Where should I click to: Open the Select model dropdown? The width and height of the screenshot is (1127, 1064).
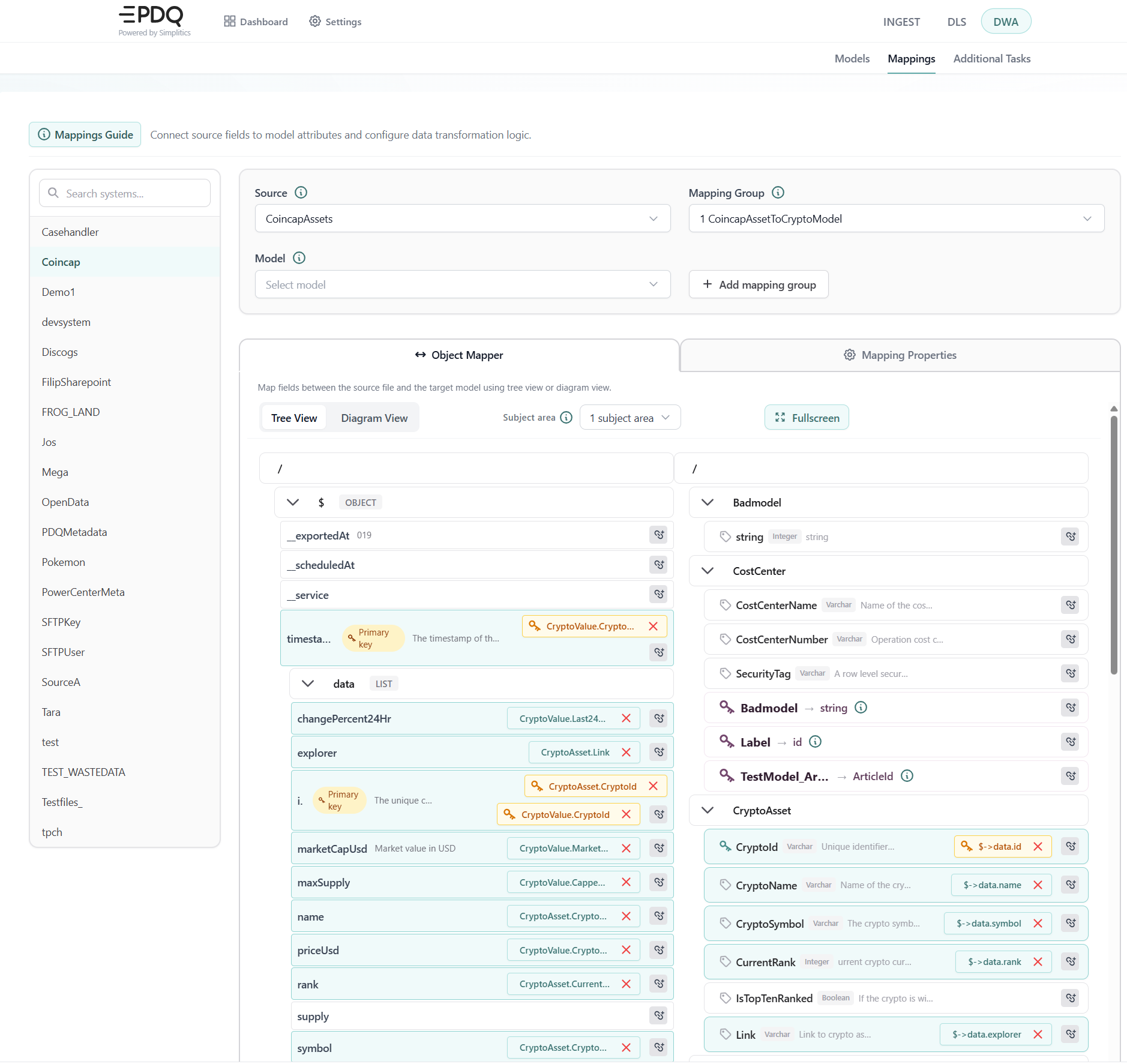(463, 284)
